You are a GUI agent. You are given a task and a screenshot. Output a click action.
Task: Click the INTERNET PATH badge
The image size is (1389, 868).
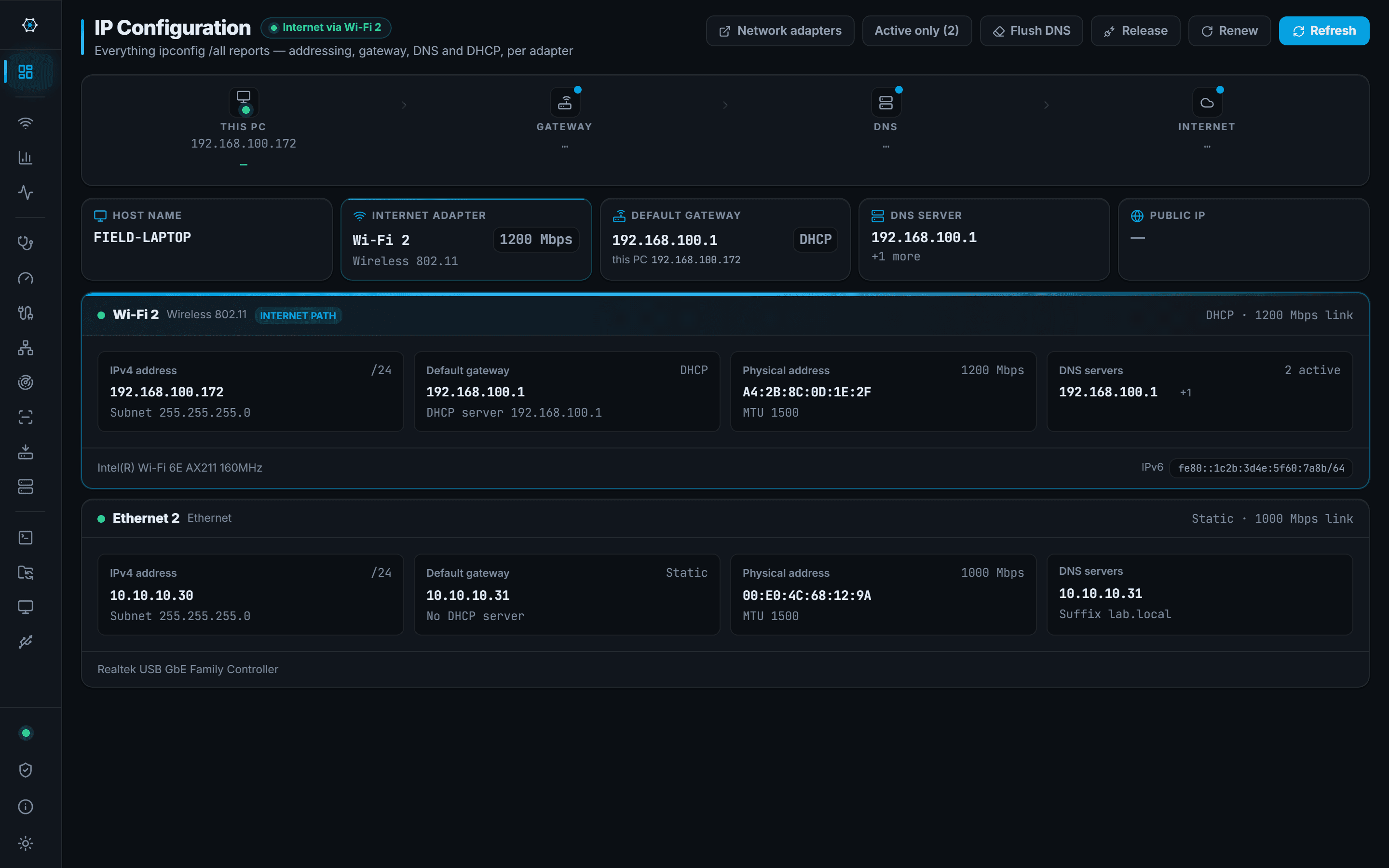[298, 315]
